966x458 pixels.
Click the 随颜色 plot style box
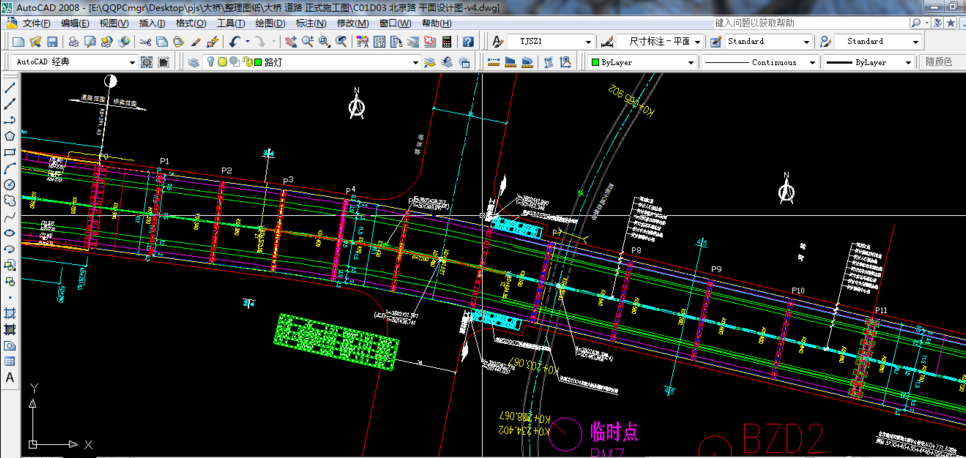click(x=939, y=62)
